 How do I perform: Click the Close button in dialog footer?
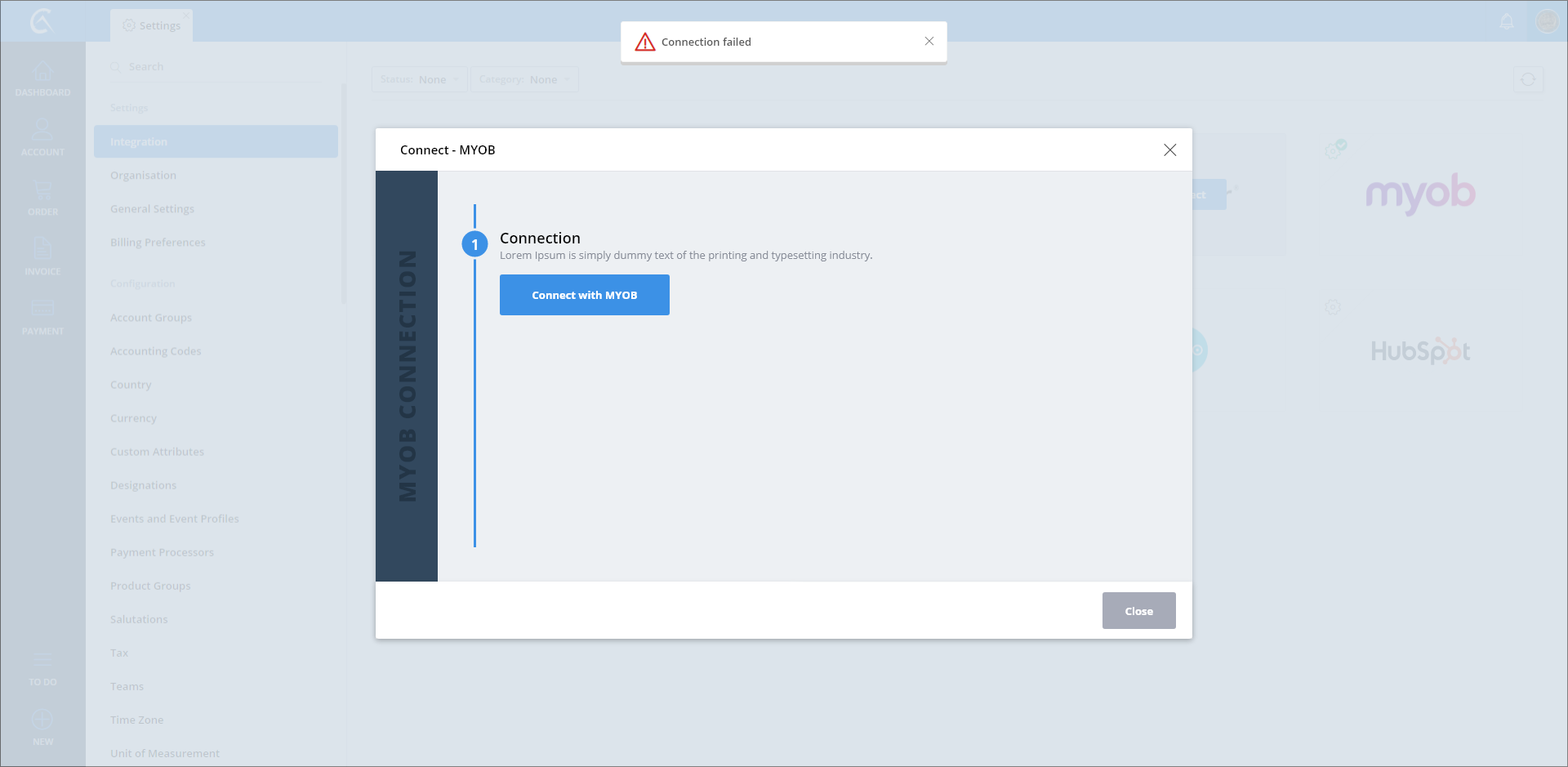pos(1138,611)
